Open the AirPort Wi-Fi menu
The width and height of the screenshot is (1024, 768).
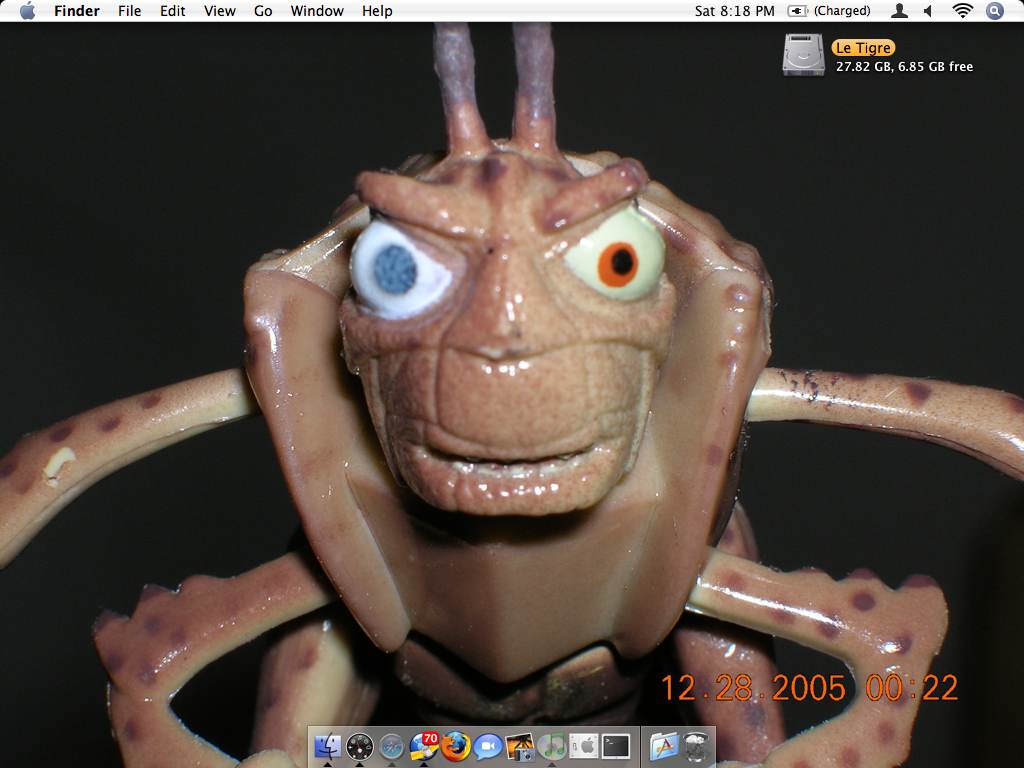pos(963,10)
